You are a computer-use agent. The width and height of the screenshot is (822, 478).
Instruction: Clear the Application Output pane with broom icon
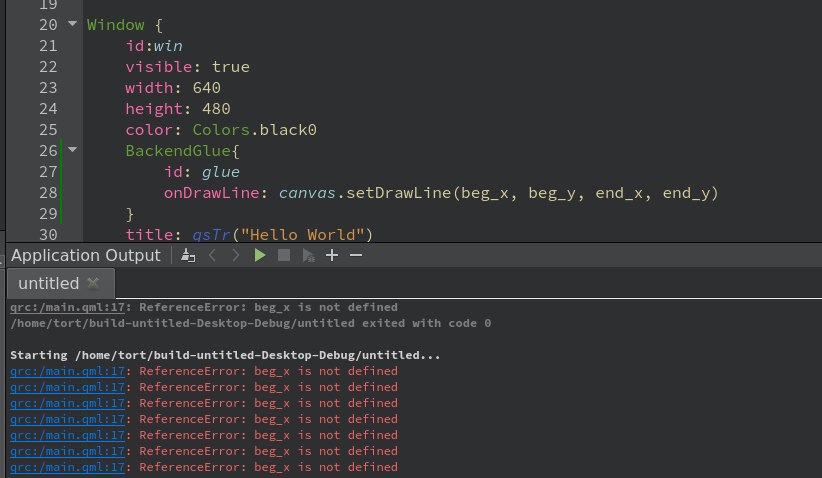click(188, 256)
